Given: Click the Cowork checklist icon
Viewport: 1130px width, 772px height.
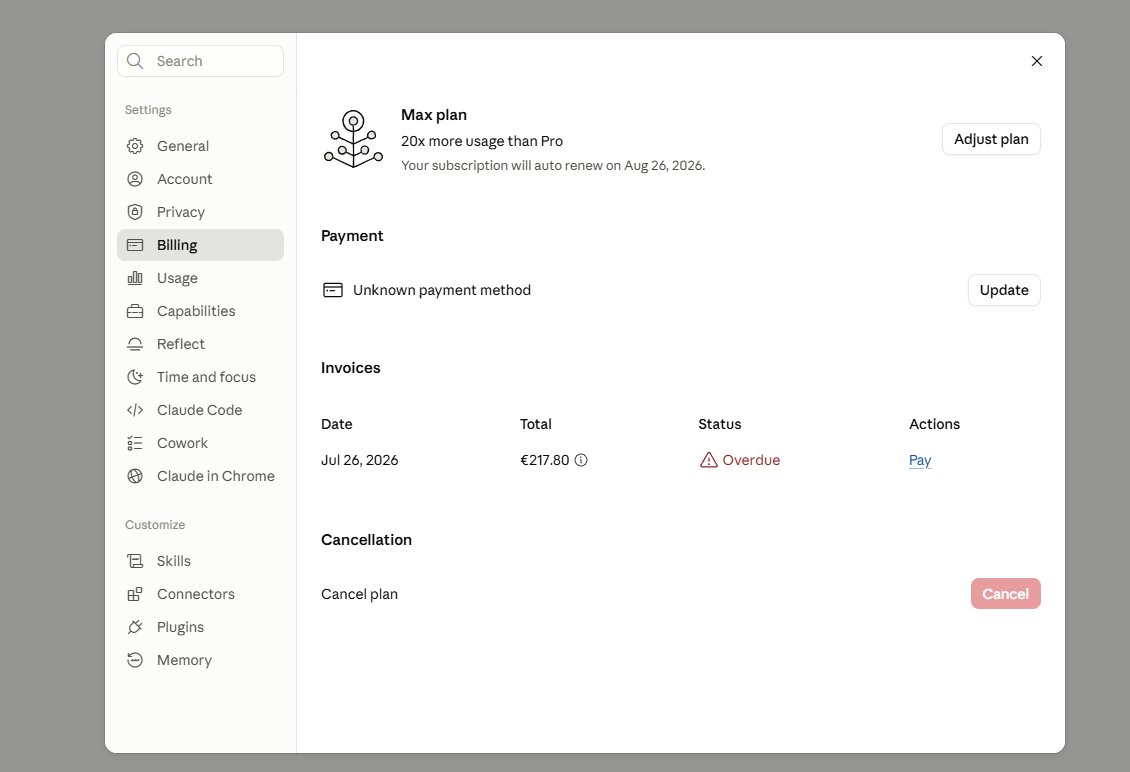Looking at the screenshot, I should point(135,443).
